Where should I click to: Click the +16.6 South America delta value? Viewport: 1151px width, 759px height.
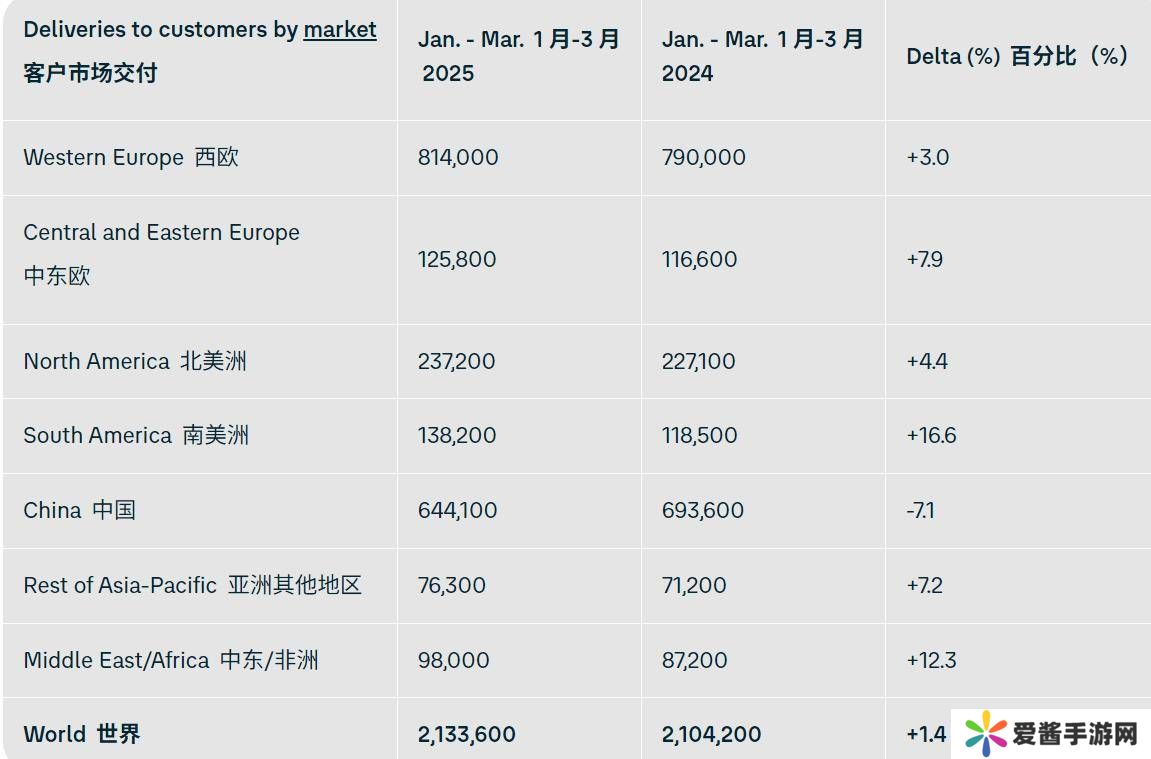click(x=931, y=435)
